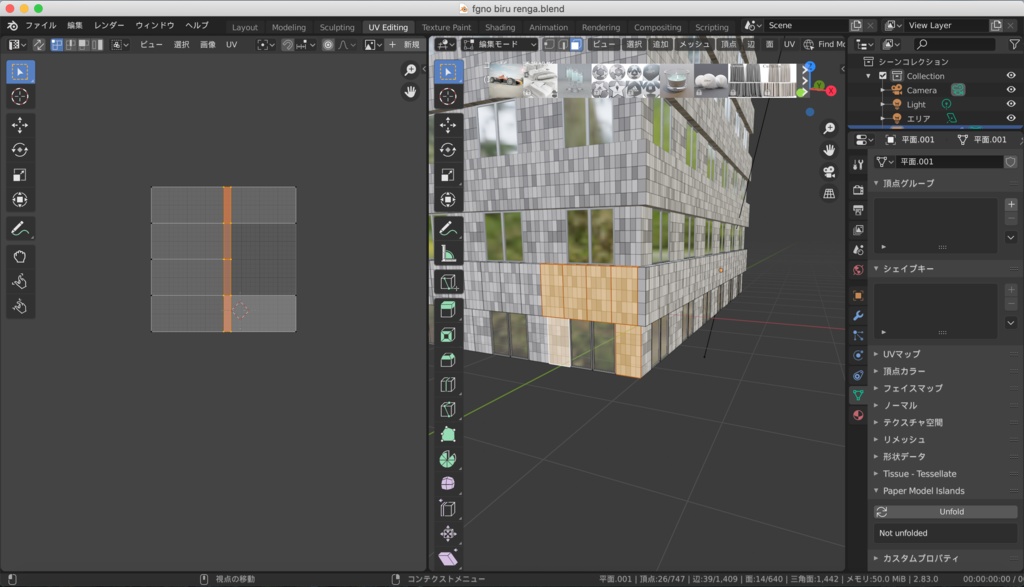Screen dimensions: 1024x587
Task: Switch viewport to orthographic/perspective grid icon
Action: (829, 193)
